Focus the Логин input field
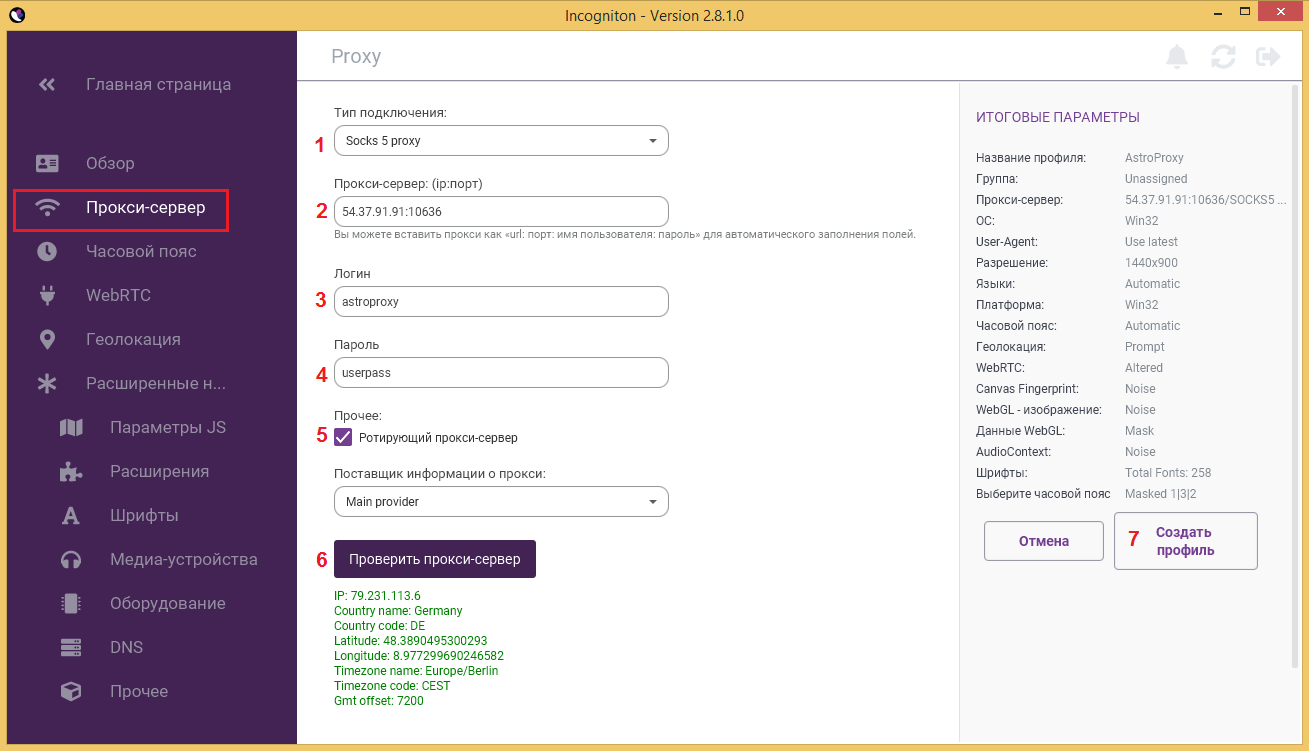This screenshot has width=1309, height=751. 501,301
